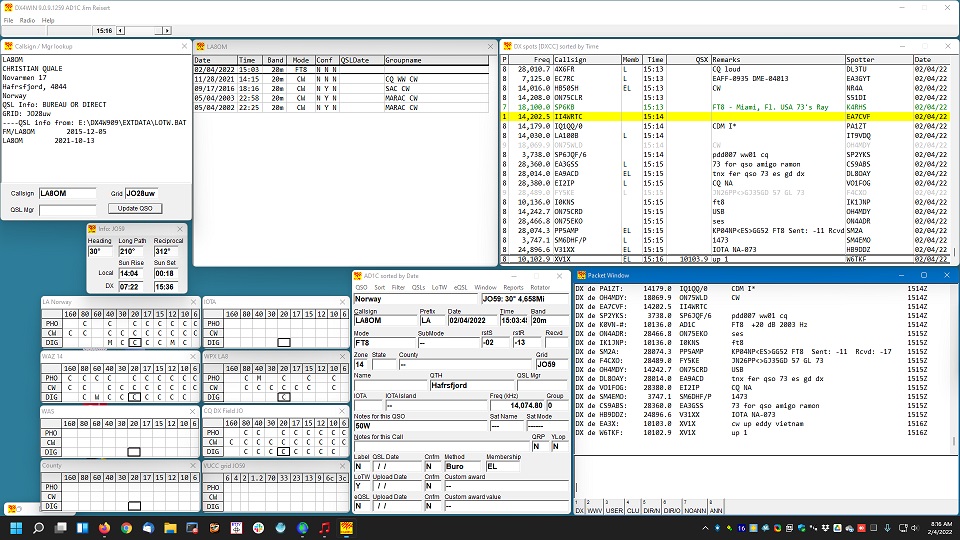
Task: Click the DX4WIN icon in the taskbar
Action: [x=347, y=528]
